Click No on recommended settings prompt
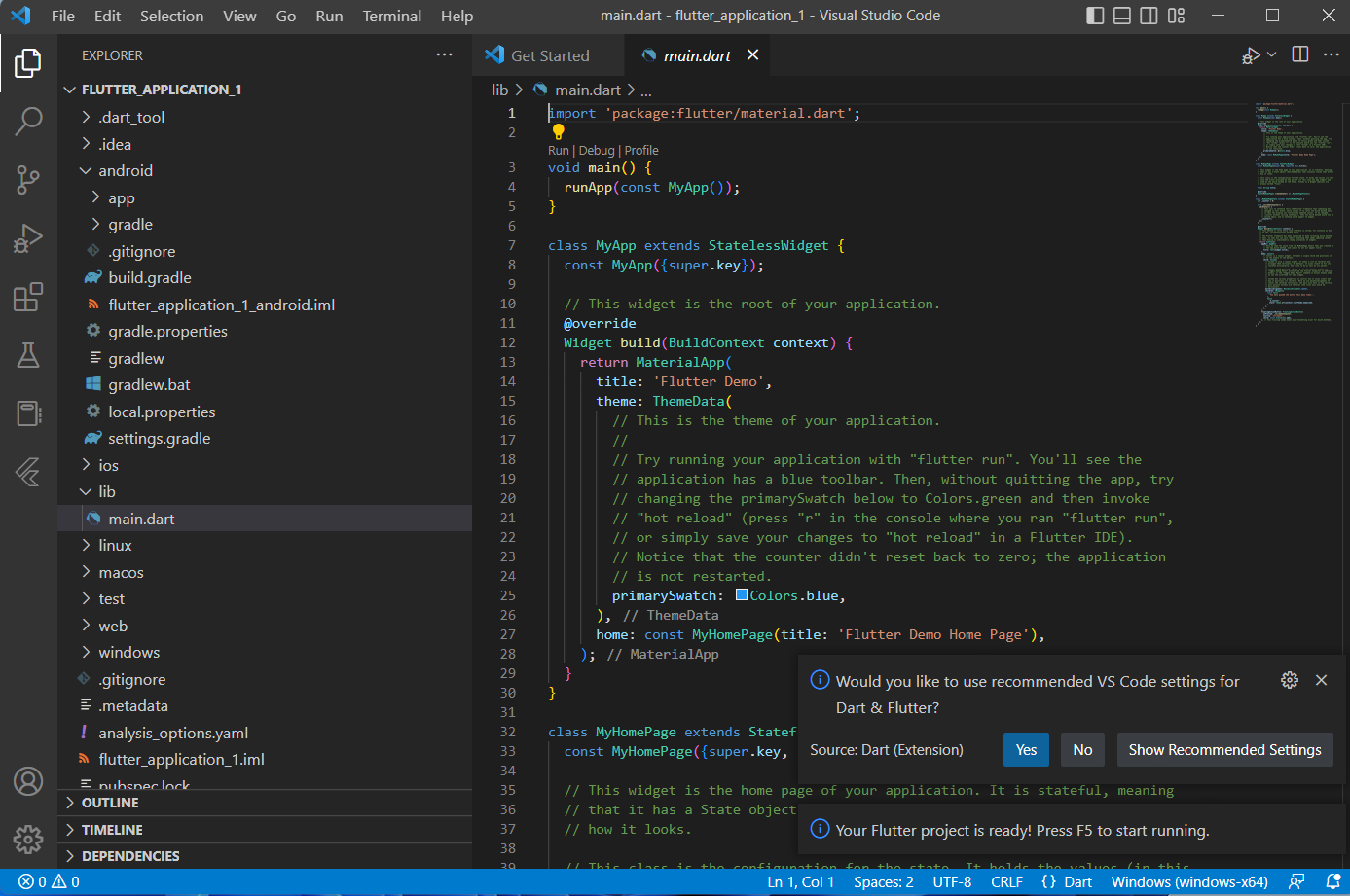Screen dimensions: 1350x896 pos(1082,749)
